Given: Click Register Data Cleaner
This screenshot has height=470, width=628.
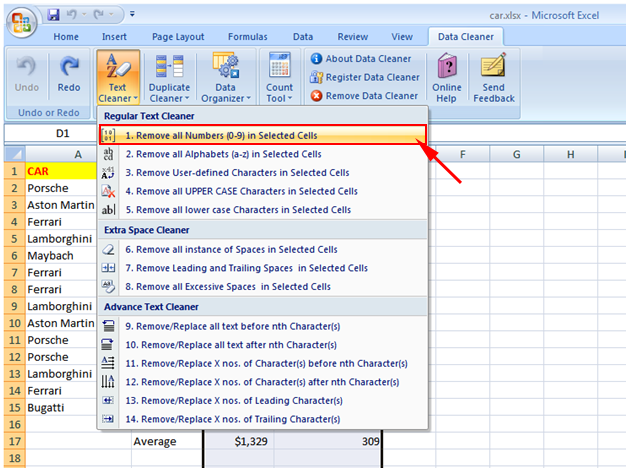Looking at the screenshot, I should coord(365,77).
